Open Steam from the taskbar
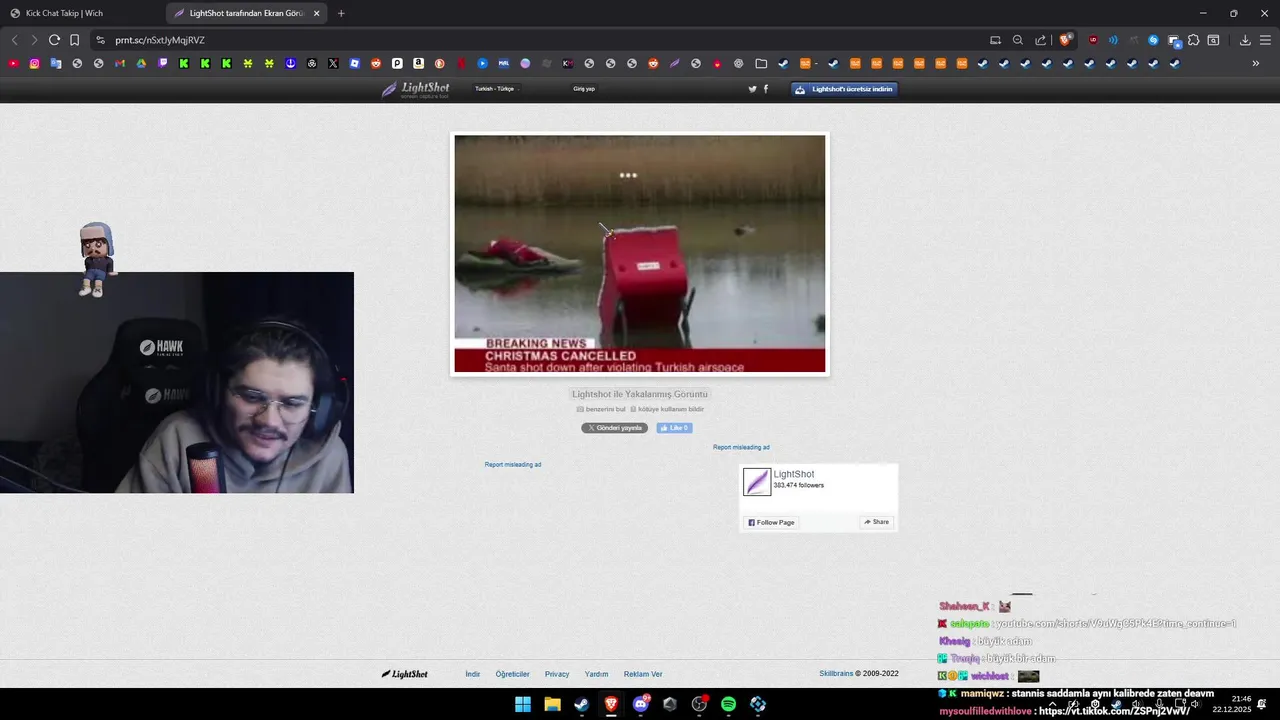Viewport: 1280px width, 720px height. click(581, 704)
